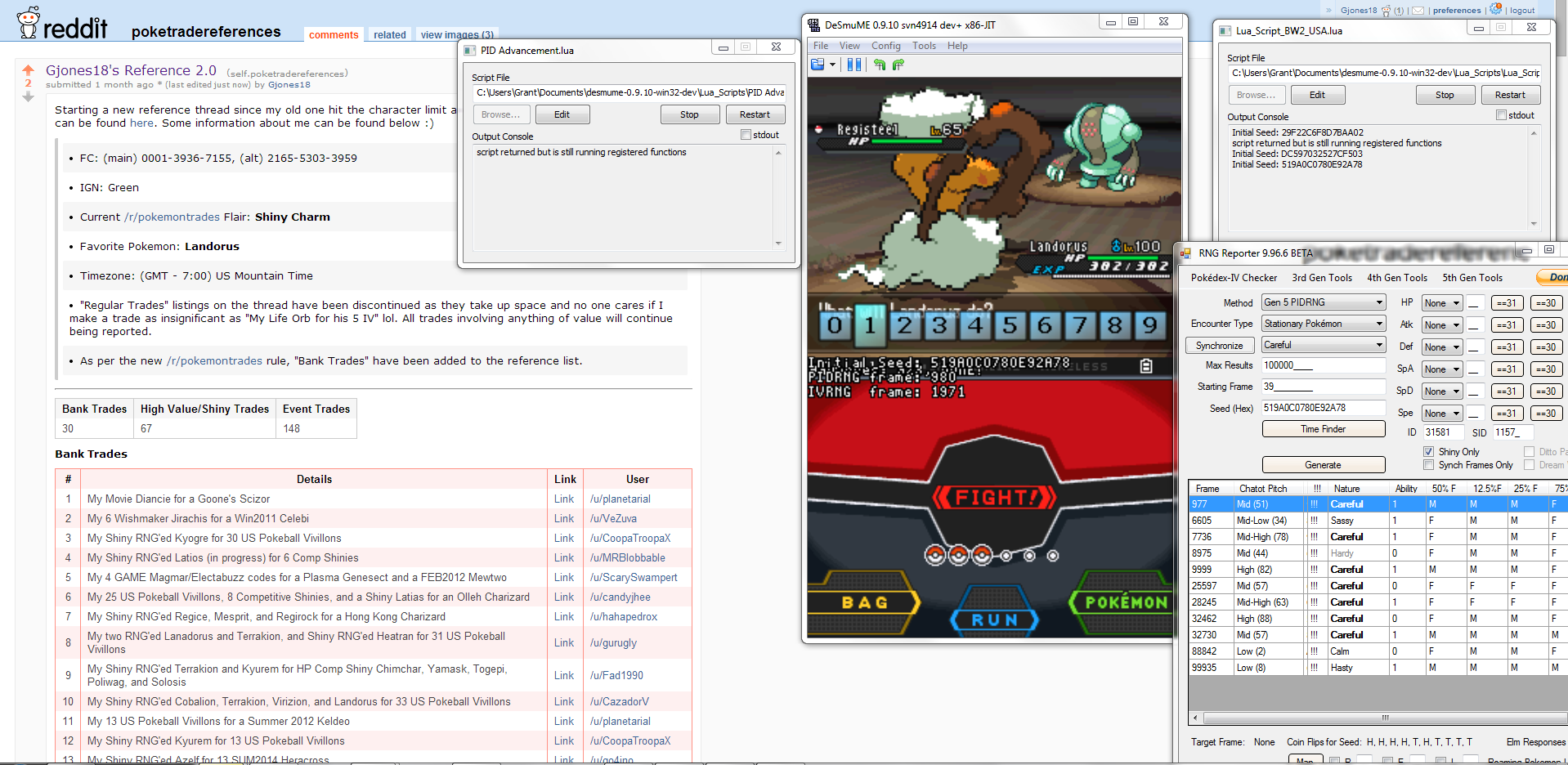The height and width of the screenshot is (765, 1568).
Task: Switch to Reddit related tab
Action: 390,34
